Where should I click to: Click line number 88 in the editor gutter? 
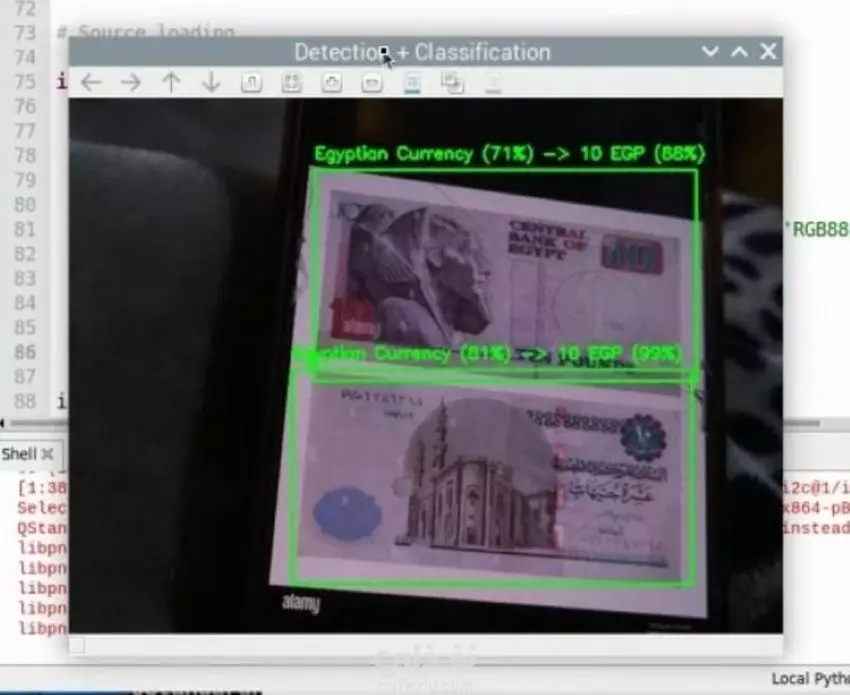click(x=25, y=401)
